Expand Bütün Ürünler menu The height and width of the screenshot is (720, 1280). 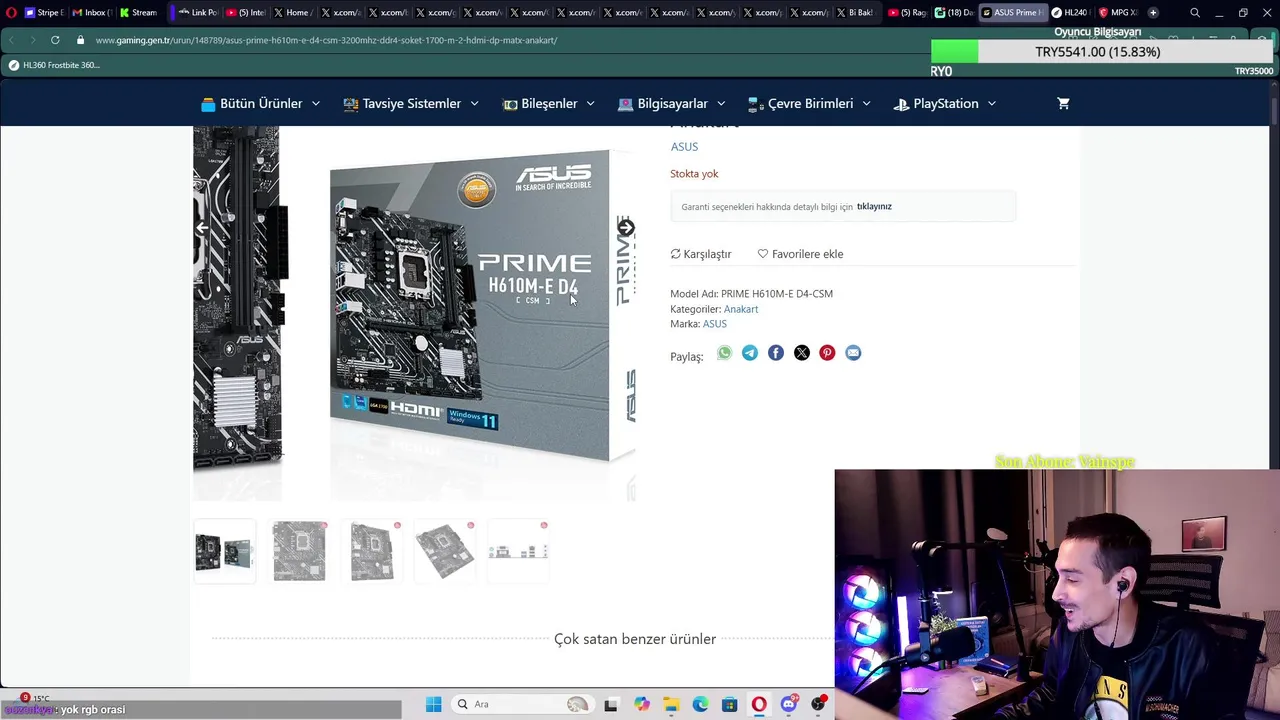260,103
